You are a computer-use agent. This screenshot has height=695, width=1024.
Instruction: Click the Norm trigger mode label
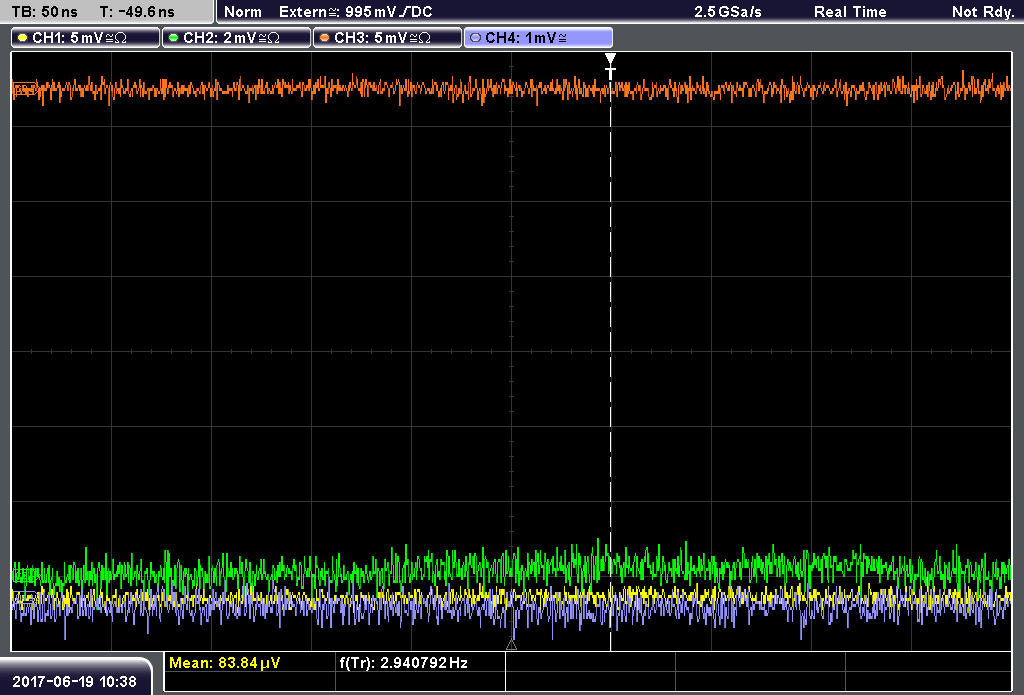pos(243,12)
